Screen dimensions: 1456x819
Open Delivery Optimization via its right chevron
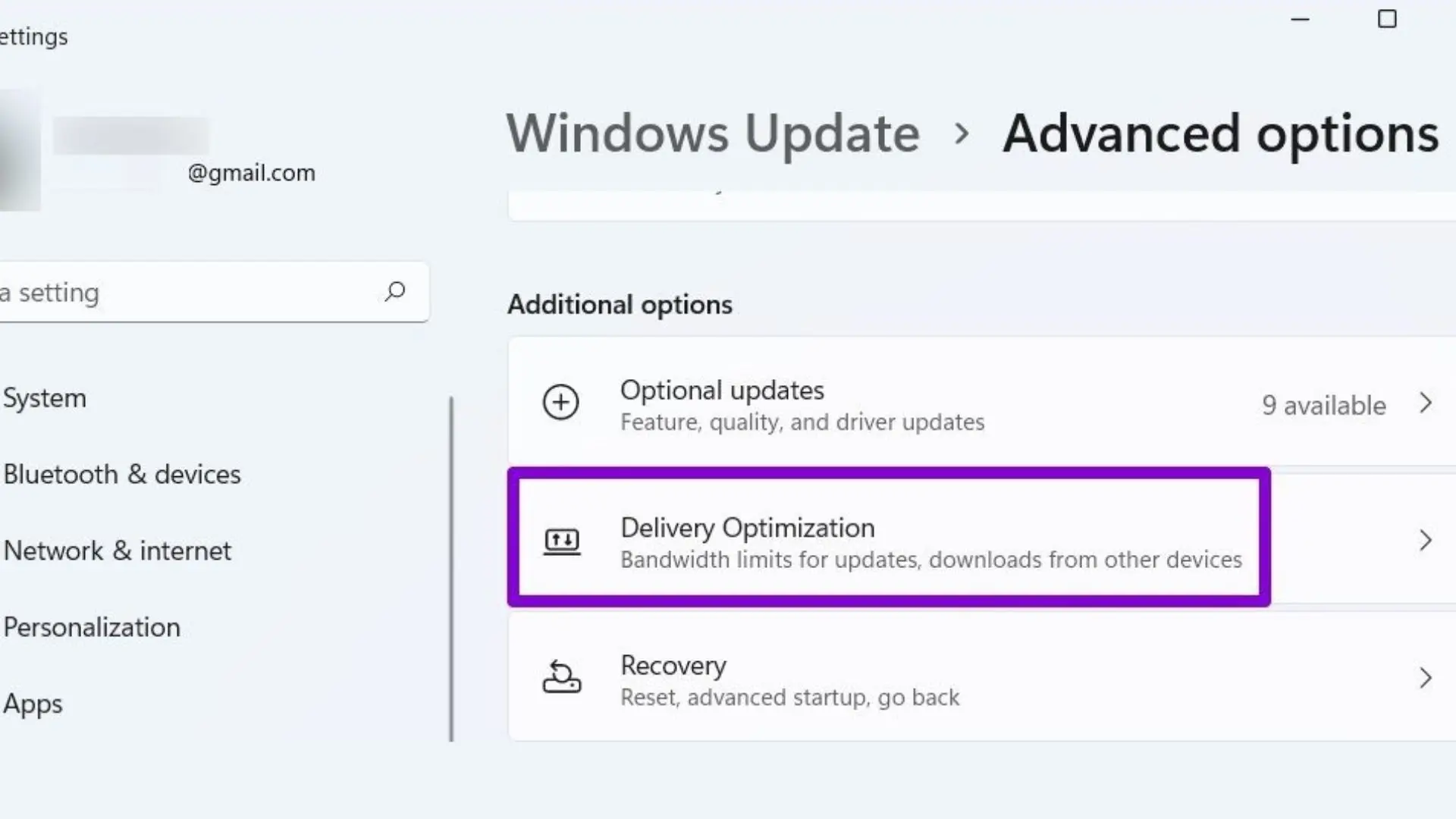1426,541
